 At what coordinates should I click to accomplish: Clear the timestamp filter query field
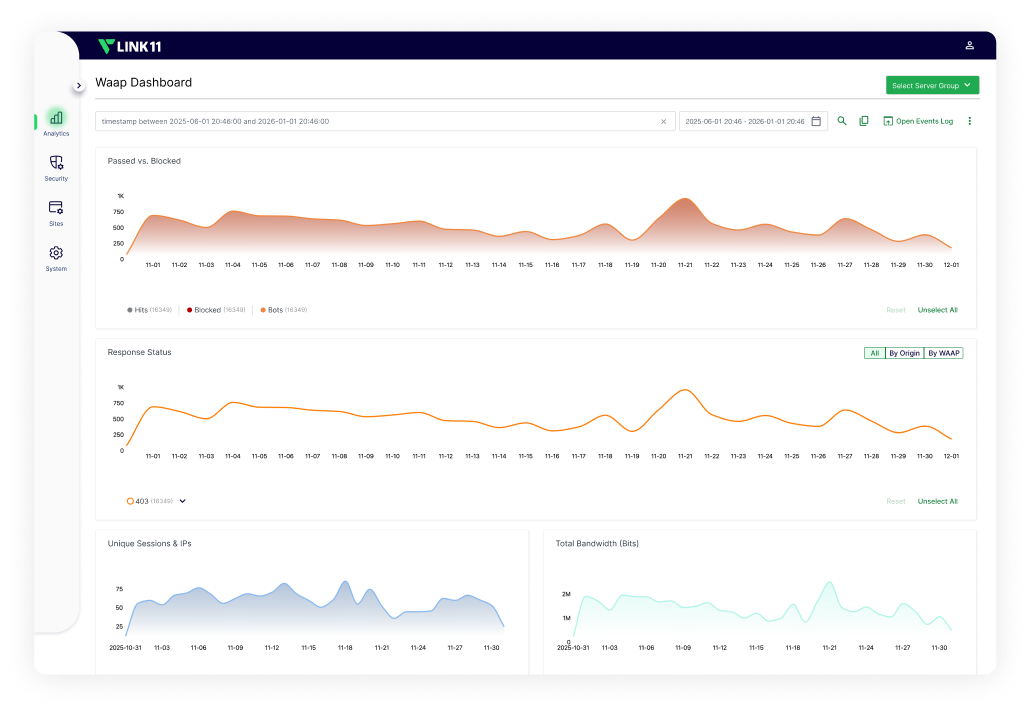coord(663,121)
